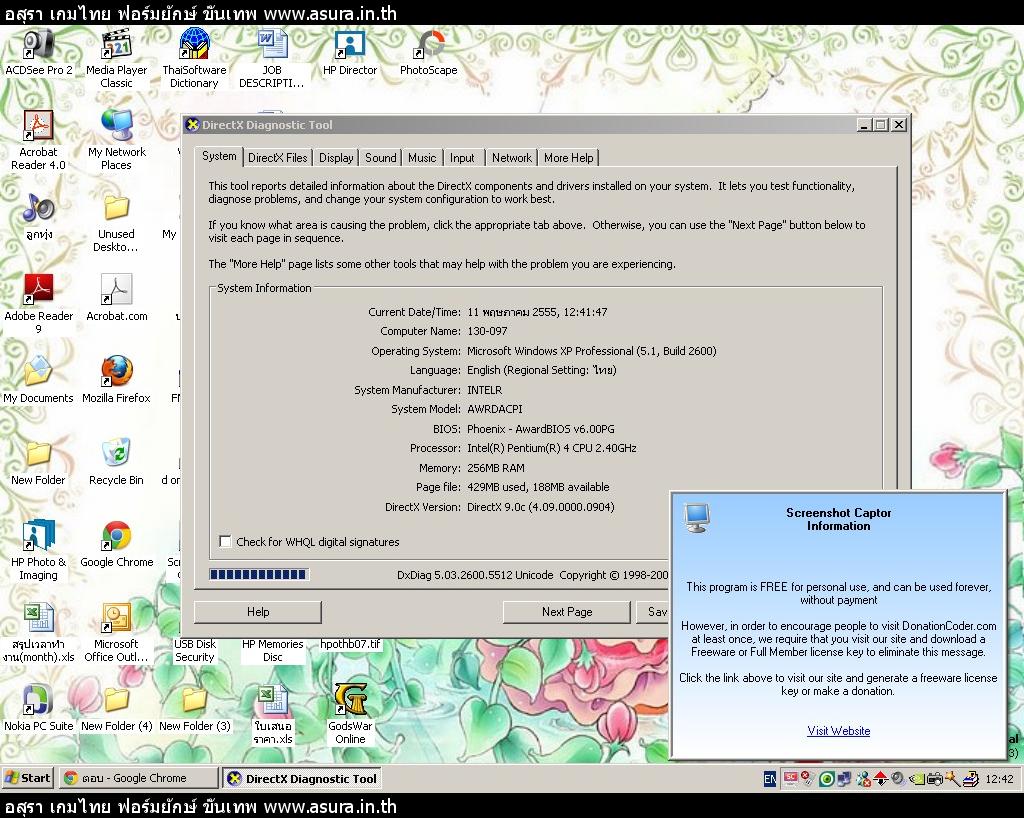Open My Documents desktop folder
This screenshot has width=1024, height=818.
point(38,381)
